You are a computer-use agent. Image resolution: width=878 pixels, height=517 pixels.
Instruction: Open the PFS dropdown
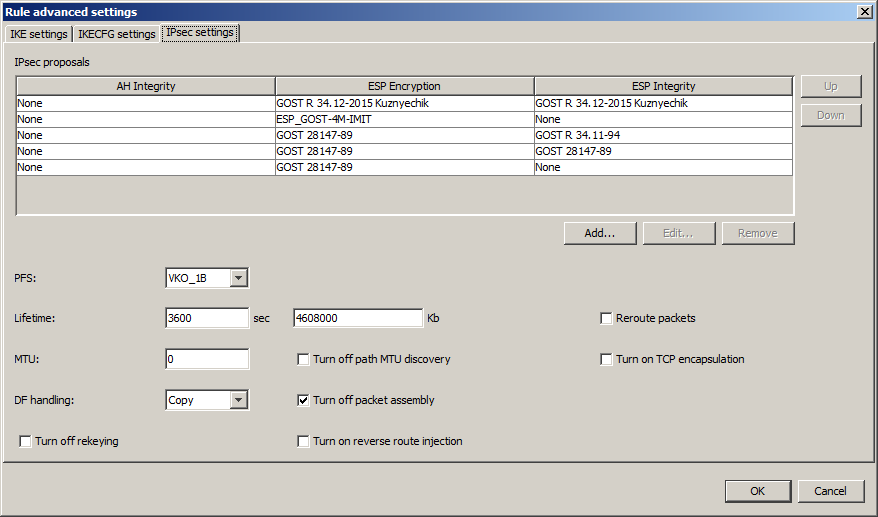click(239, 278)
